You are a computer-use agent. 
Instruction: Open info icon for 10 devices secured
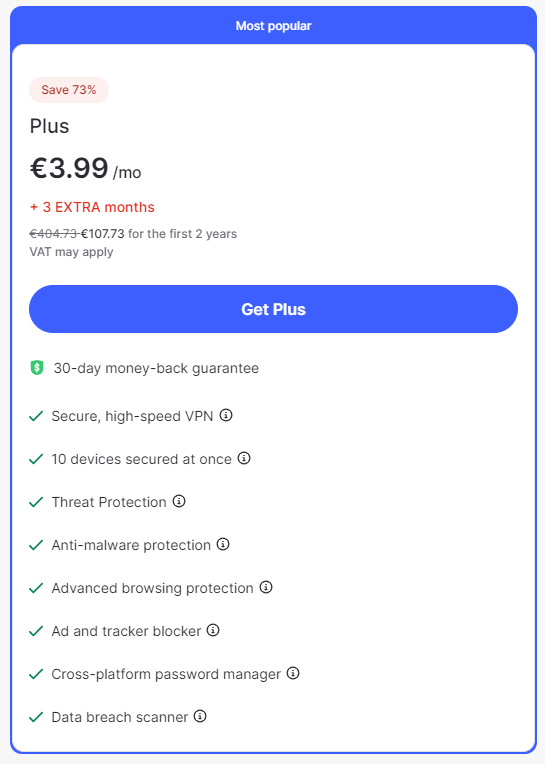pyautogui.click(x=244, y=458)
